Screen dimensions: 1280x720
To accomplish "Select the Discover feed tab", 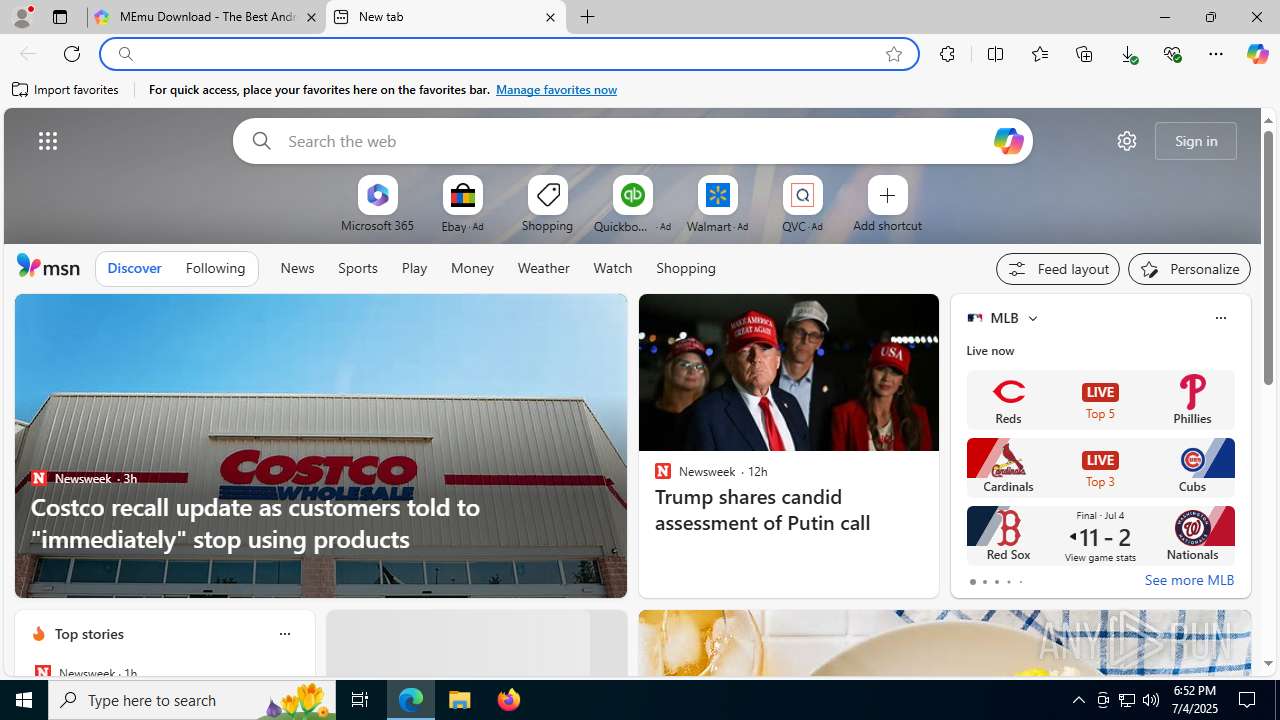I will coord(134,268).
